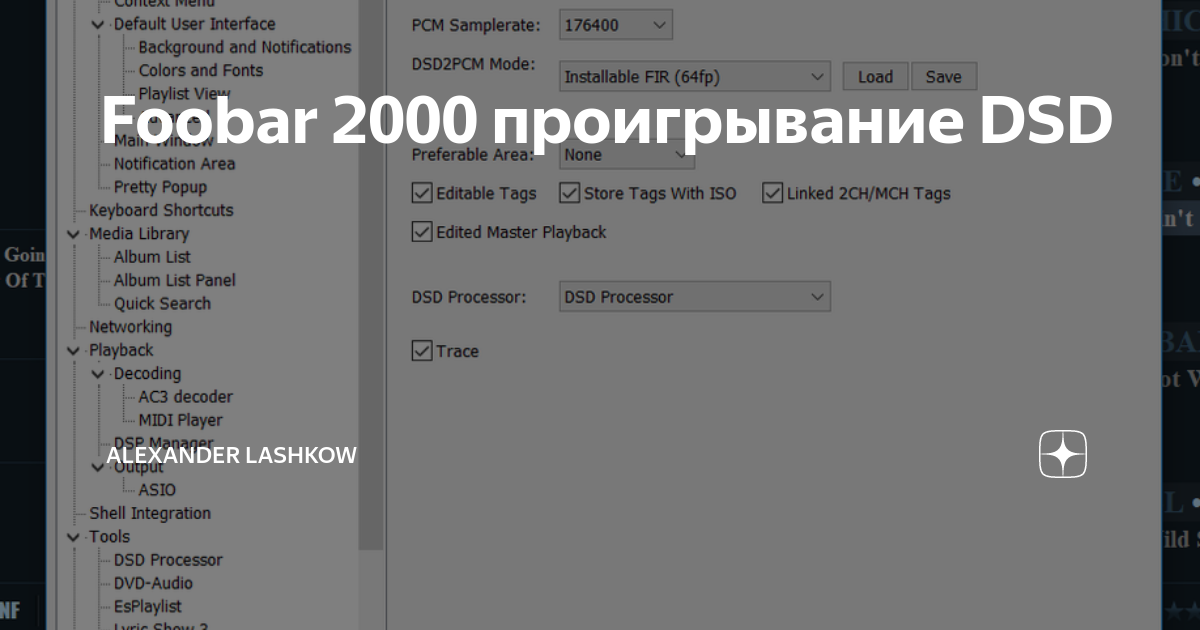The height and width of the screenshot is (630, 1200).
Task: Disable Linked 2CH/MCH Tags
Action: (772, 192)
